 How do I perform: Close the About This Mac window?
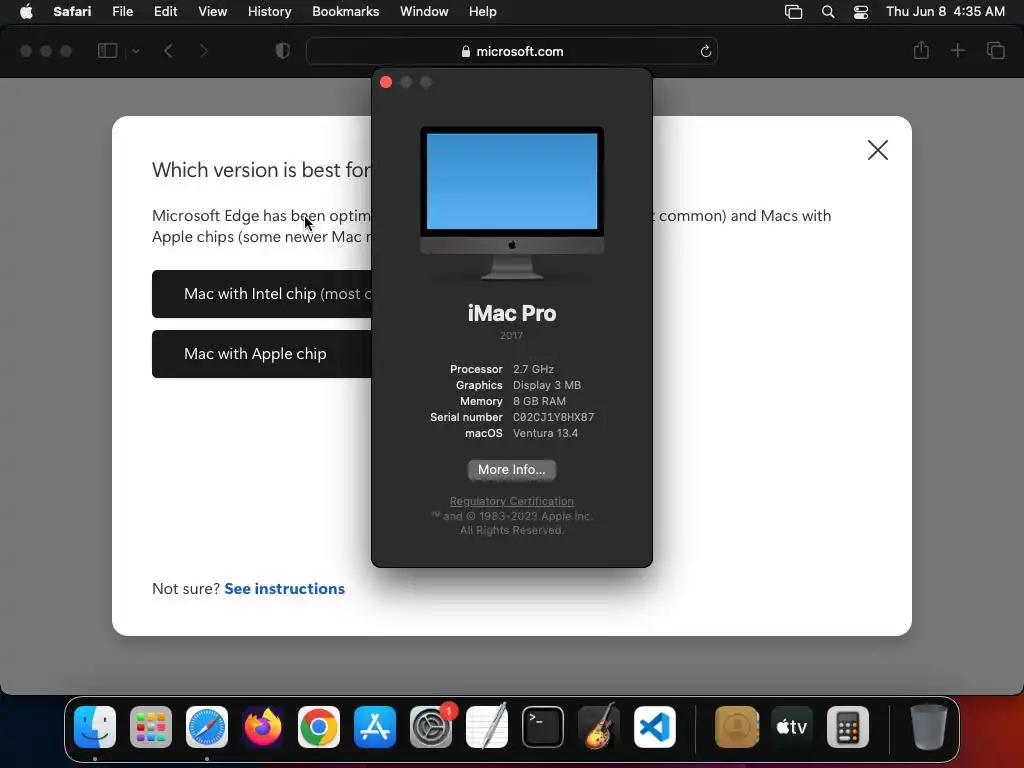386,82
